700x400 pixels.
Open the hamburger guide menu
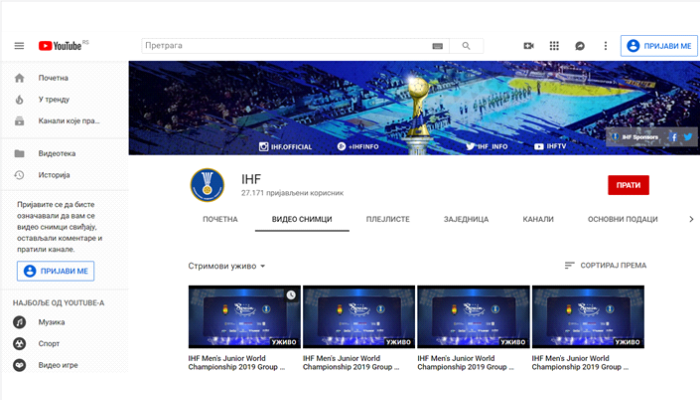(19, 46)
